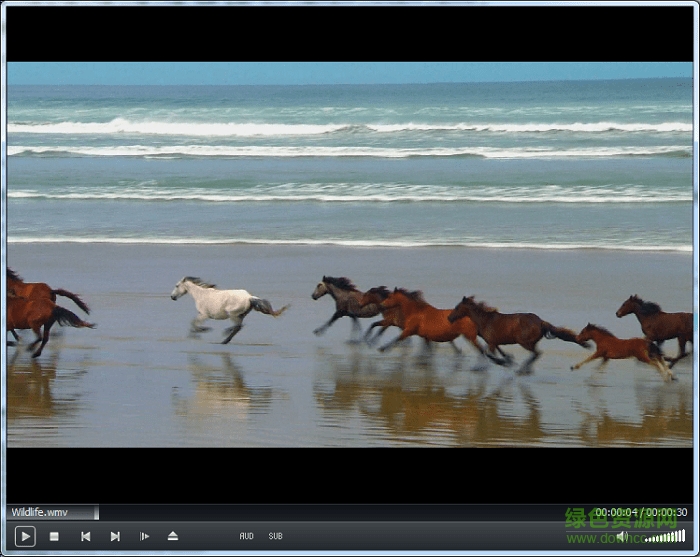Click the white horse in the video
Image resolution: width=700 pixels, height=557 pixels.
tap(222, 303)
